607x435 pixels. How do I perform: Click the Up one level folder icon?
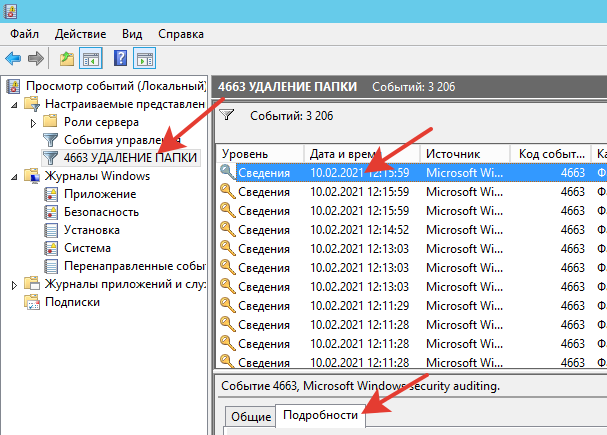[x=67, y=58]
